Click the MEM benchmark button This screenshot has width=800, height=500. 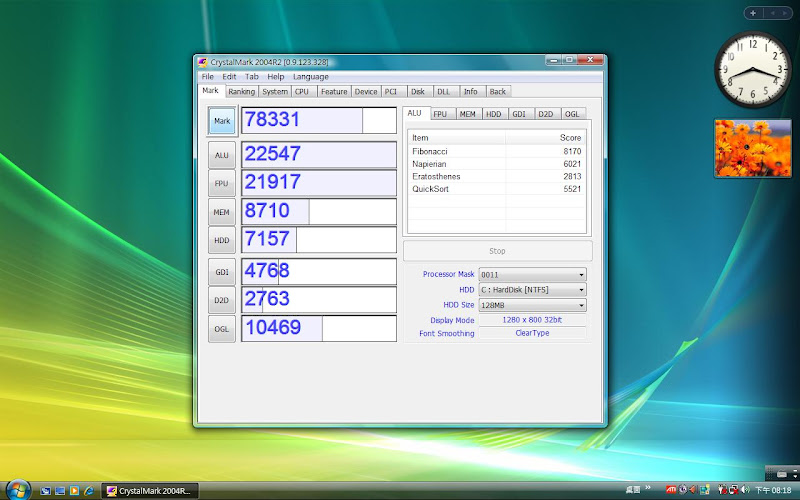221,212
